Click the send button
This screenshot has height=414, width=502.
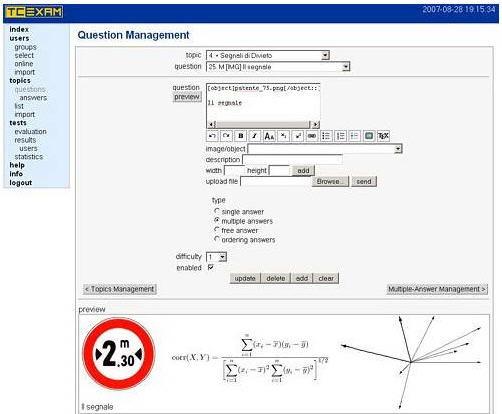click(x=364, y=181)
